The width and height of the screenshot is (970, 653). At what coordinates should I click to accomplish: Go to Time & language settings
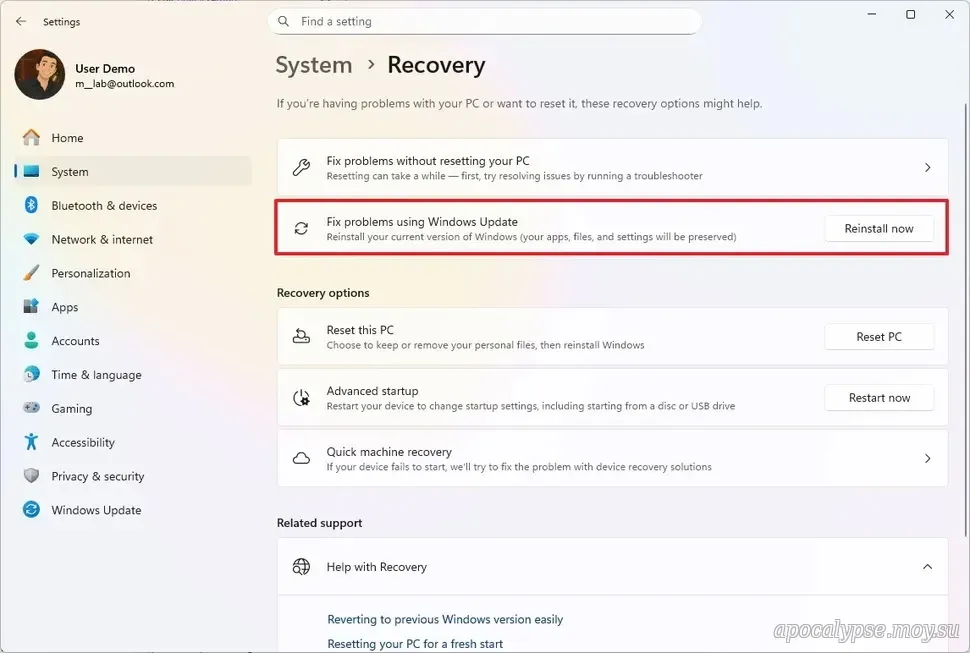click(x=96, y=375)
